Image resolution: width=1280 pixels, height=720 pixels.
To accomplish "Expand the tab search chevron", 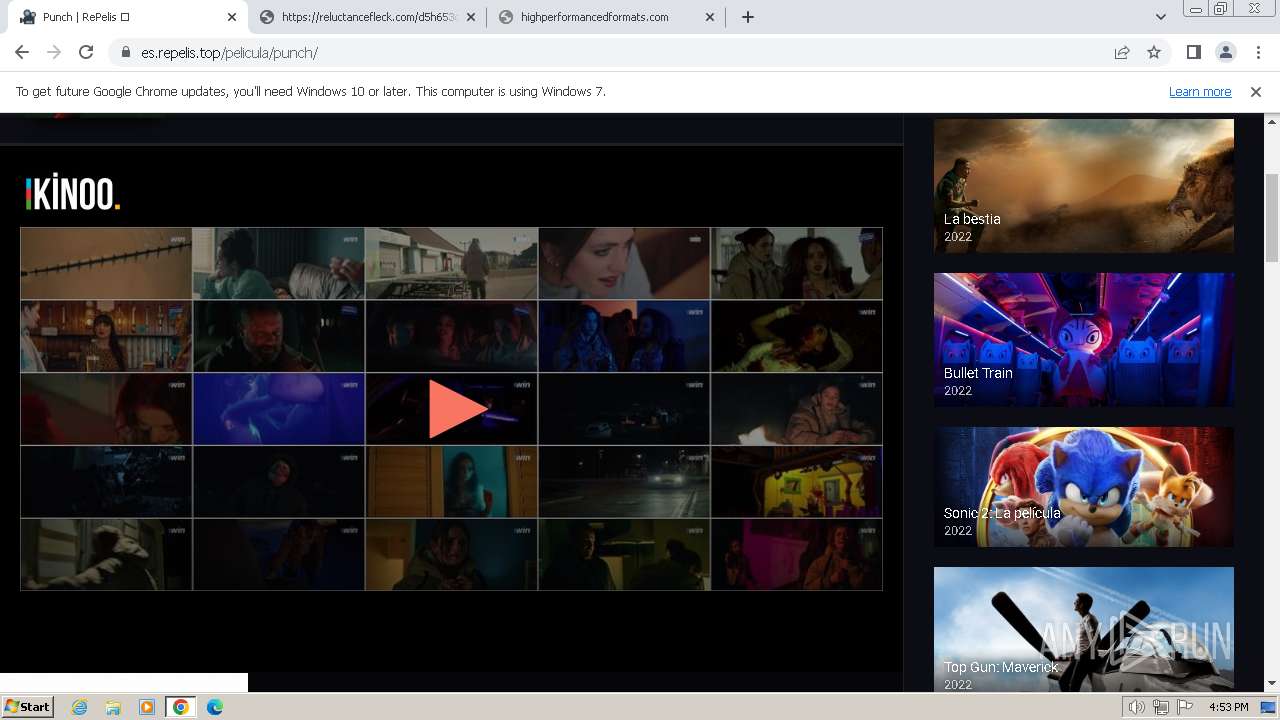I will coord(1161,17).
